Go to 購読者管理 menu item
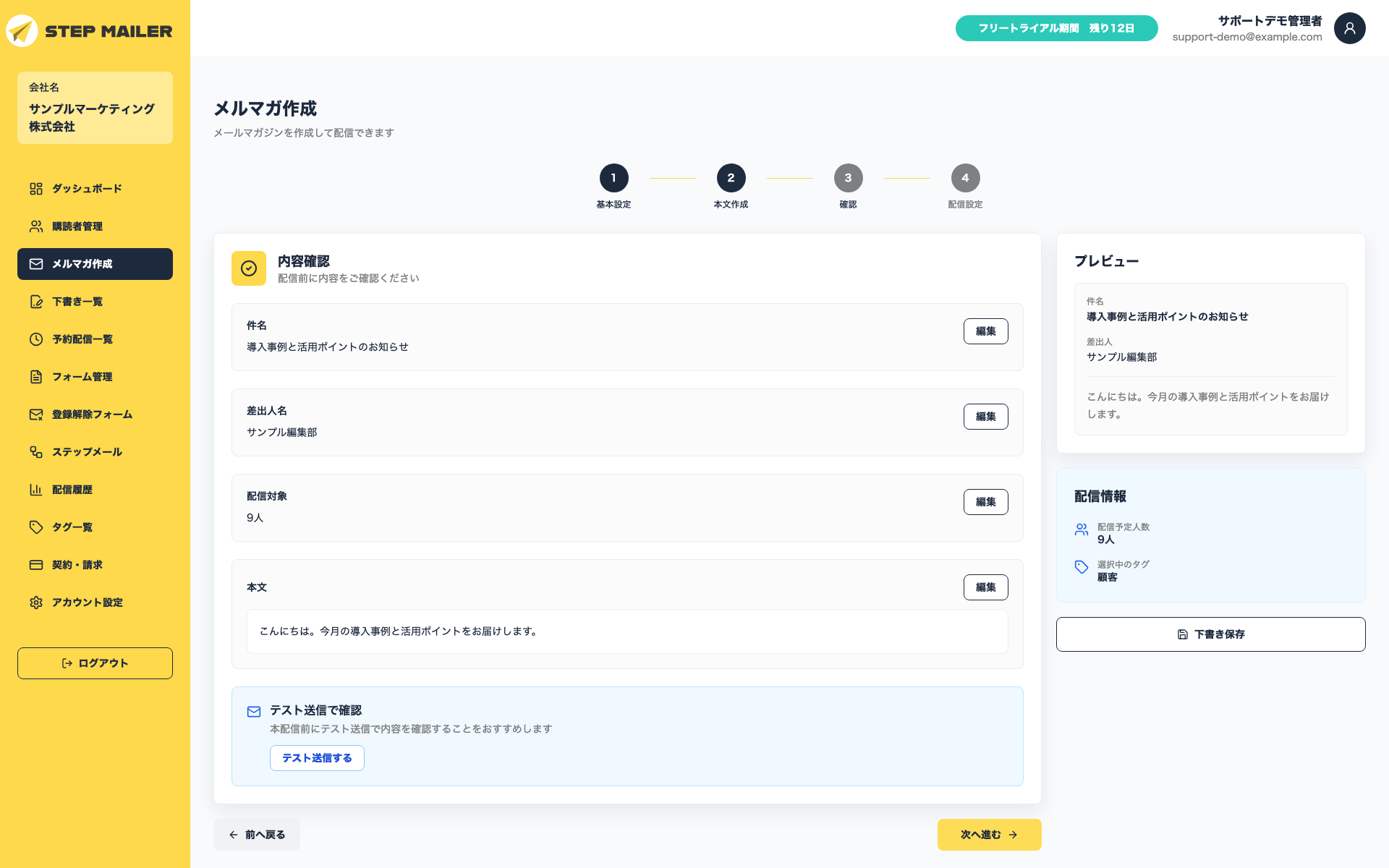Viewport: 1389px width, 868px height. tap(95, 226)
